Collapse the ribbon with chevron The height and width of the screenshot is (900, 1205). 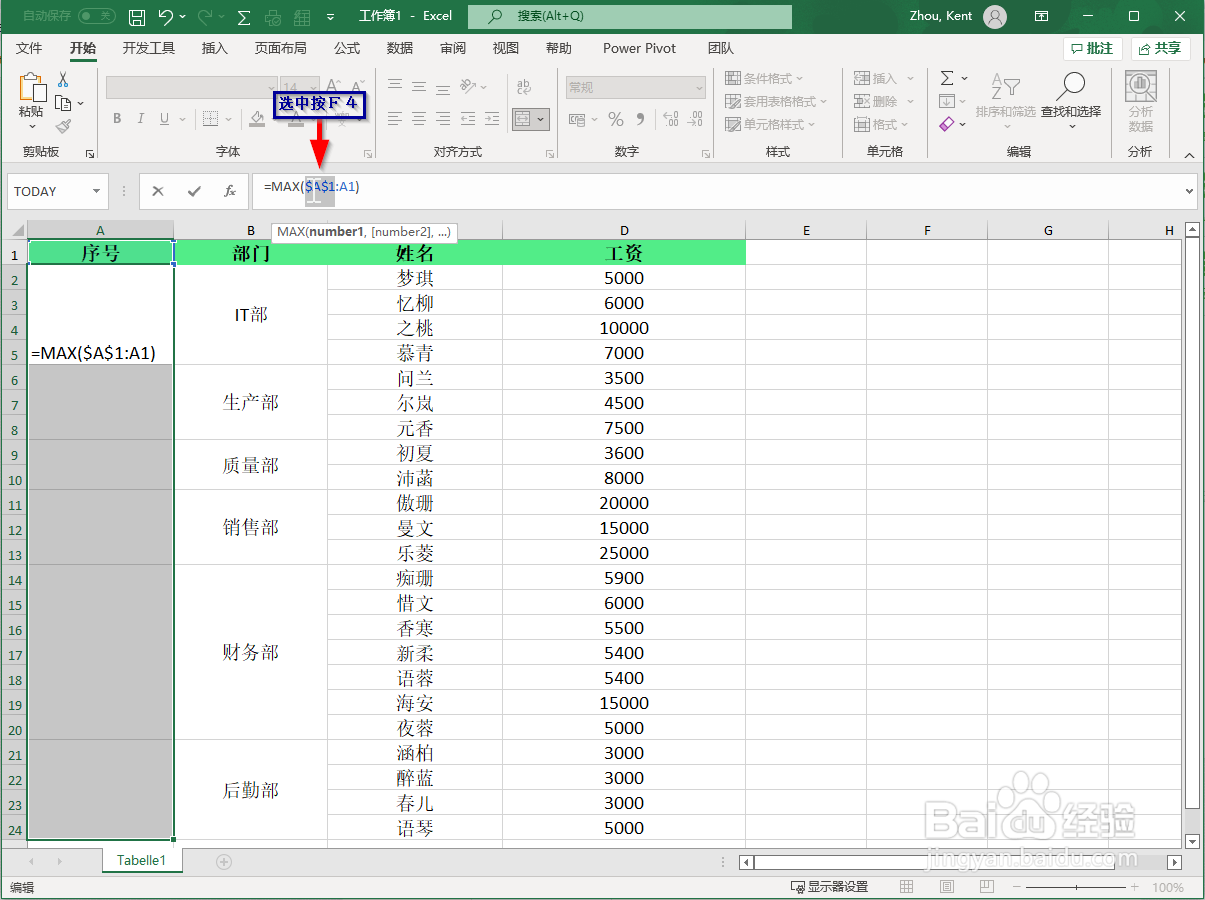click(1188, 154)
